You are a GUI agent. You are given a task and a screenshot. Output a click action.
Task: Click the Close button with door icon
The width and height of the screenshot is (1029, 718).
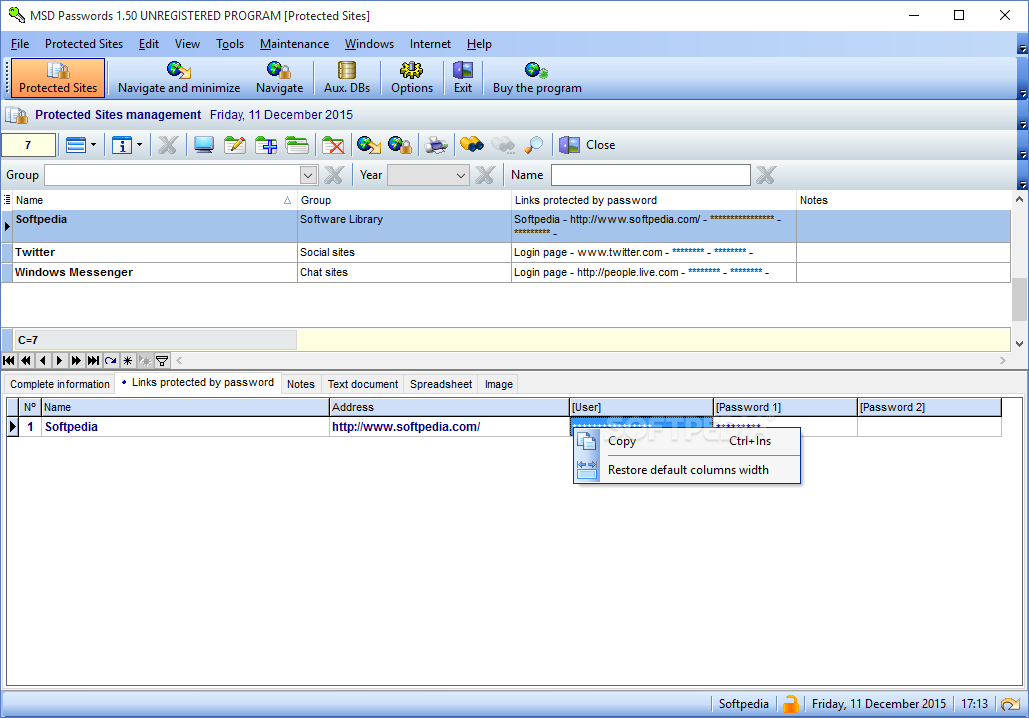click(x=587, y=145)
